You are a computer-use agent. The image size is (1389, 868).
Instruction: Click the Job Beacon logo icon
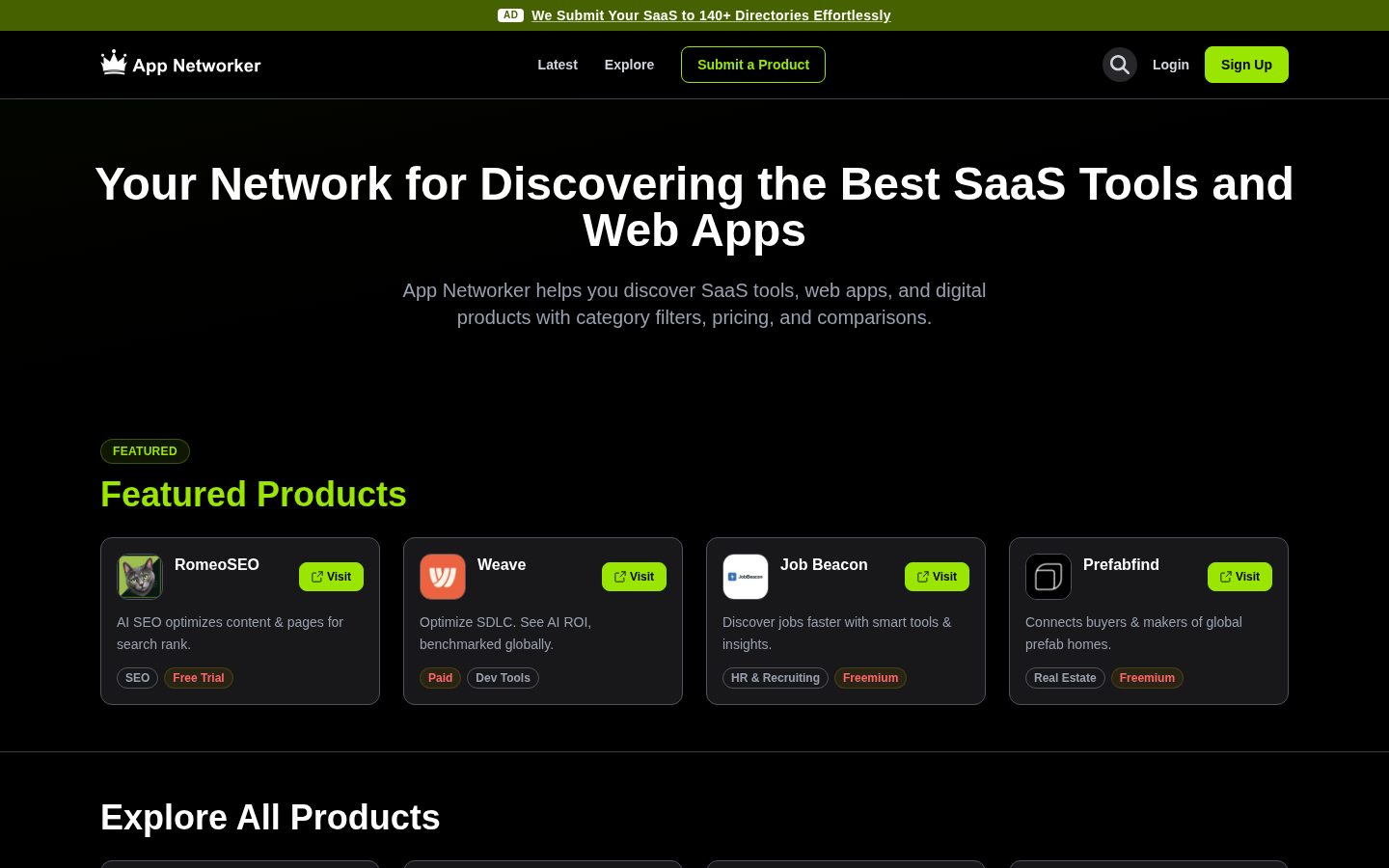pyautogui.click(x=746, y=577)
